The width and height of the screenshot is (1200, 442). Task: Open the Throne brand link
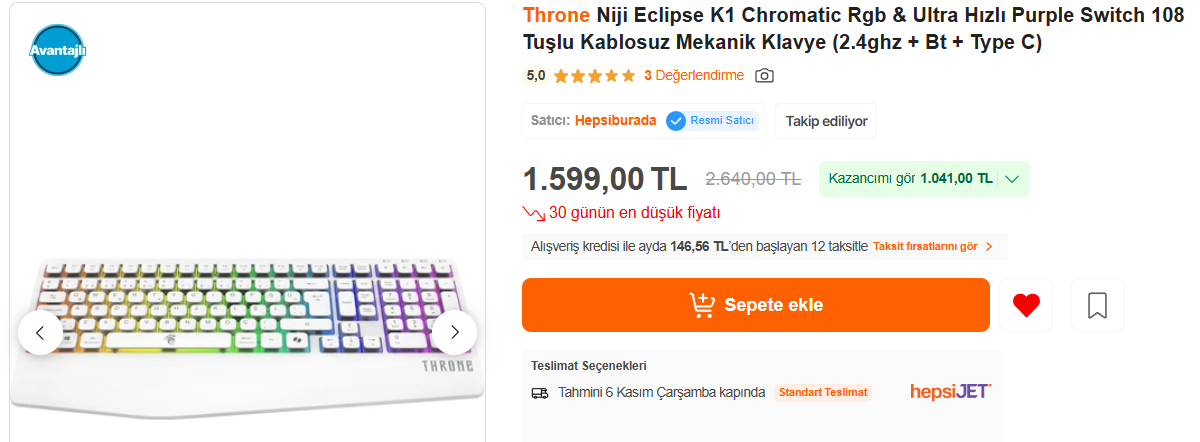(556, 16)
